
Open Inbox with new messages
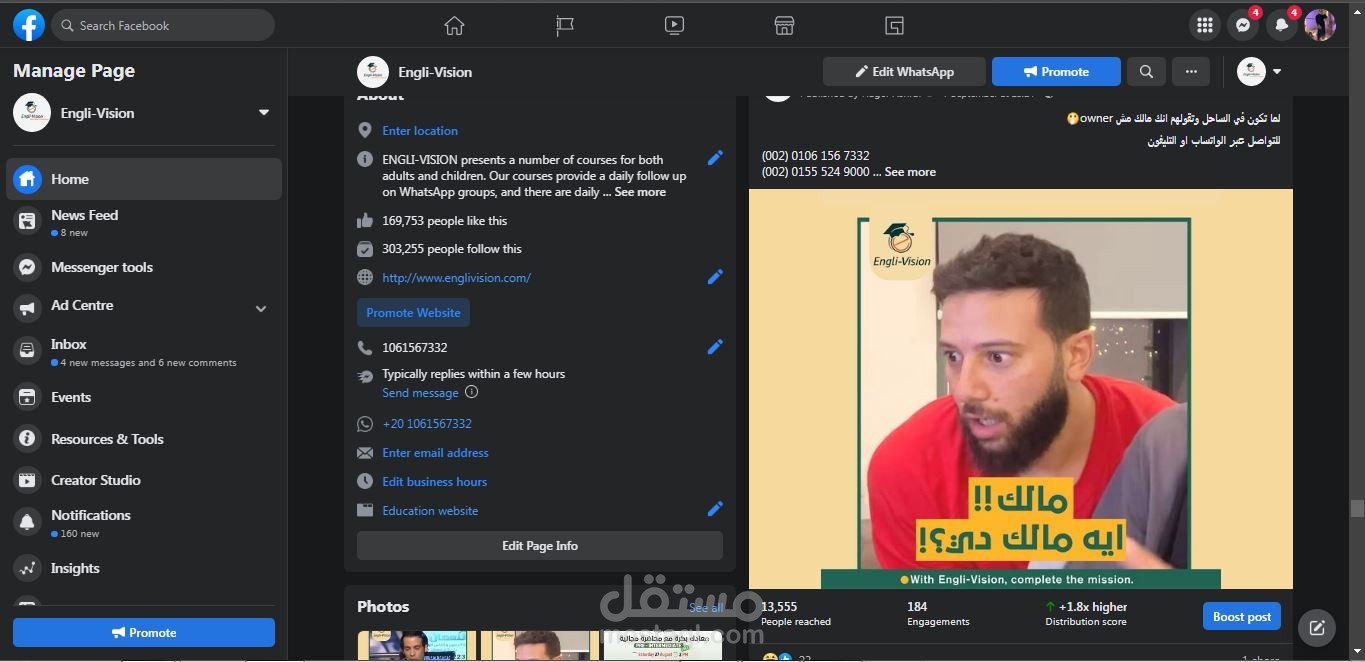tap(144, 352)
